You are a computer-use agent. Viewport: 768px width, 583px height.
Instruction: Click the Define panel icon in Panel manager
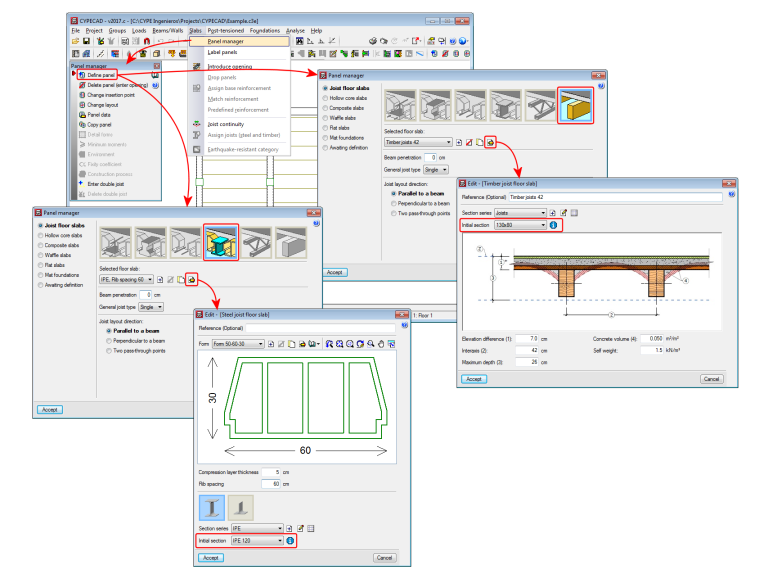(x=82, y=75)
